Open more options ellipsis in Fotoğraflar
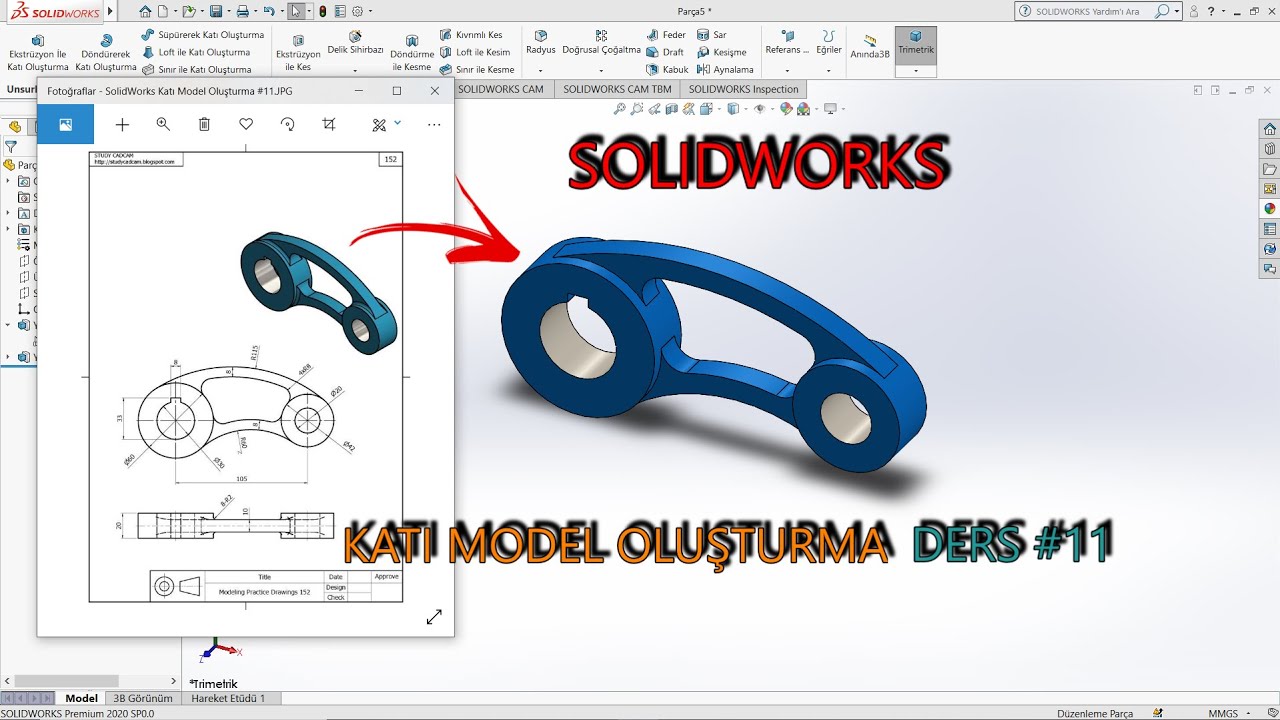 [x=434, y=125]
